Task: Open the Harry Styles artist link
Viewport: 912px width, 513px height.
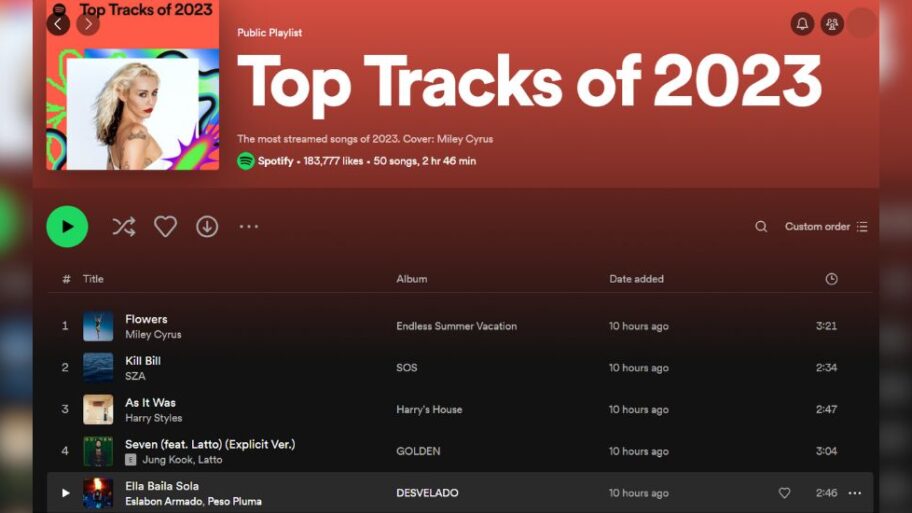Action: coord(154,418)
